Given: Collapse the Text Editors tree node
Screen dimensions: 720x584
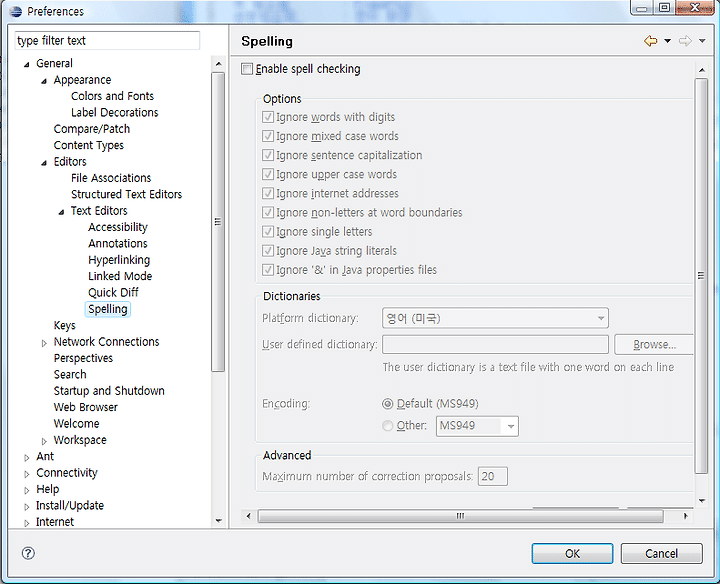Looking at the screenshot, I should pyautogui.click(x=61, y=212).
